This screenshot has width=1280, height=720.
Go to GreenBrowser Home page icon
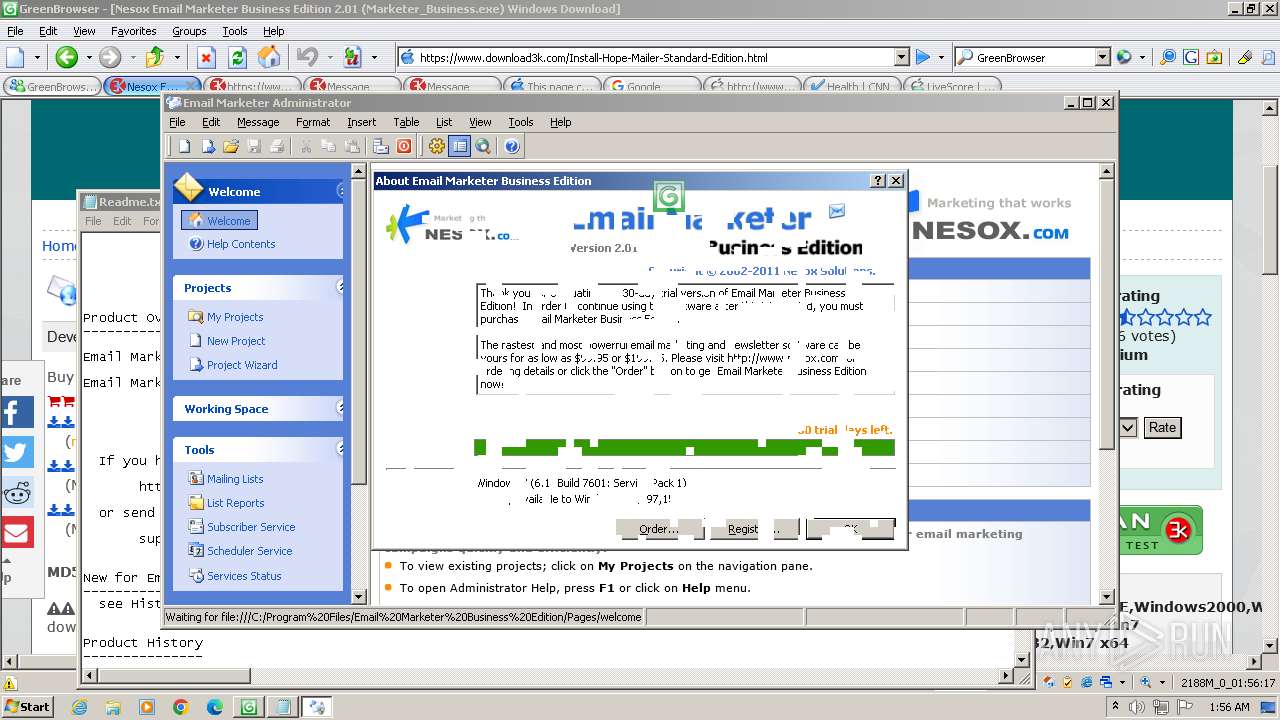[269, 57]
